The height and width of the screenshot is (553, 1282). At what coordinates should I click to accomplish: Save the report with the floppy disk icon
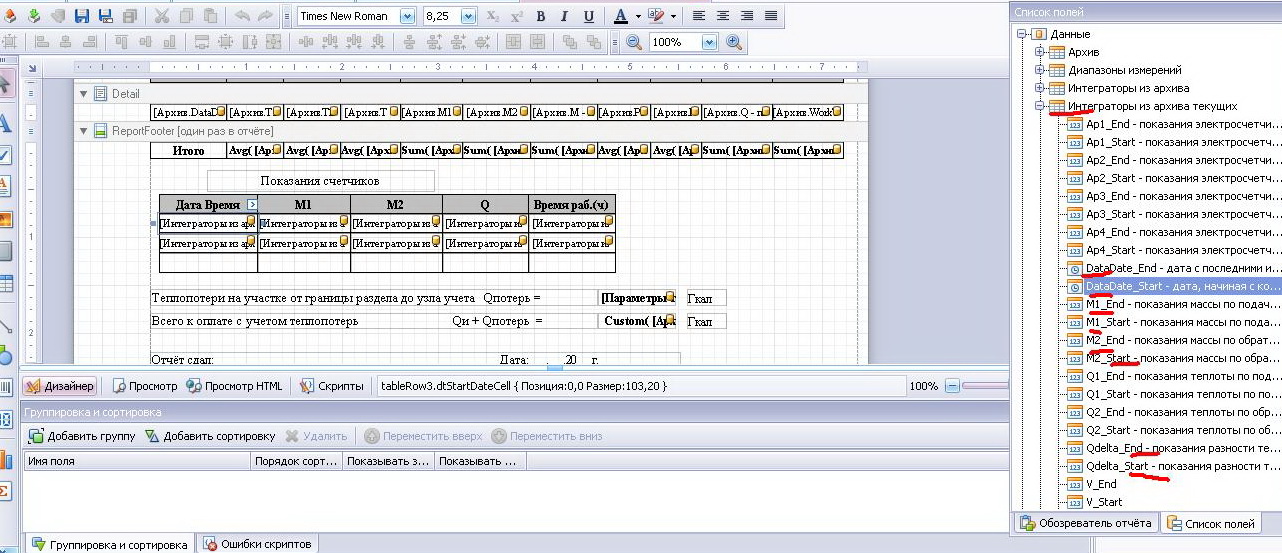pyautogui.click(x=82, y=16)
